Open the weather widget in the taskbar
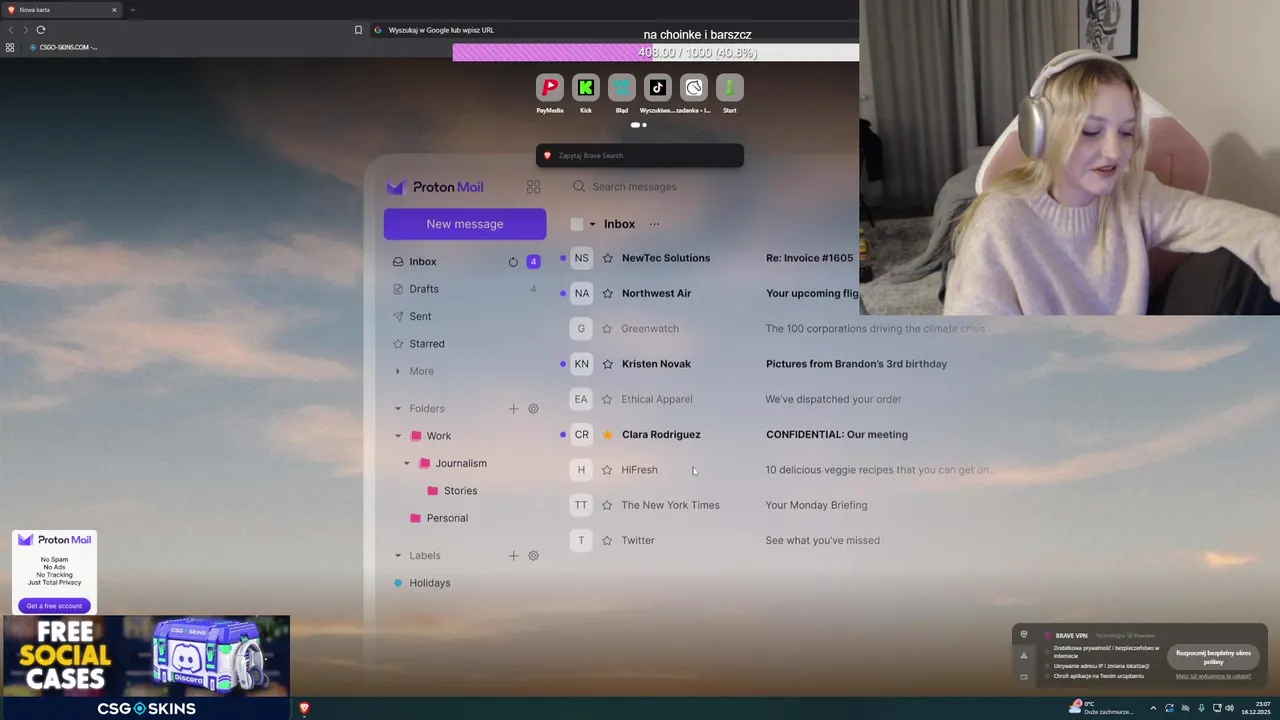The image size is (1280, 720). (1102, 708)
